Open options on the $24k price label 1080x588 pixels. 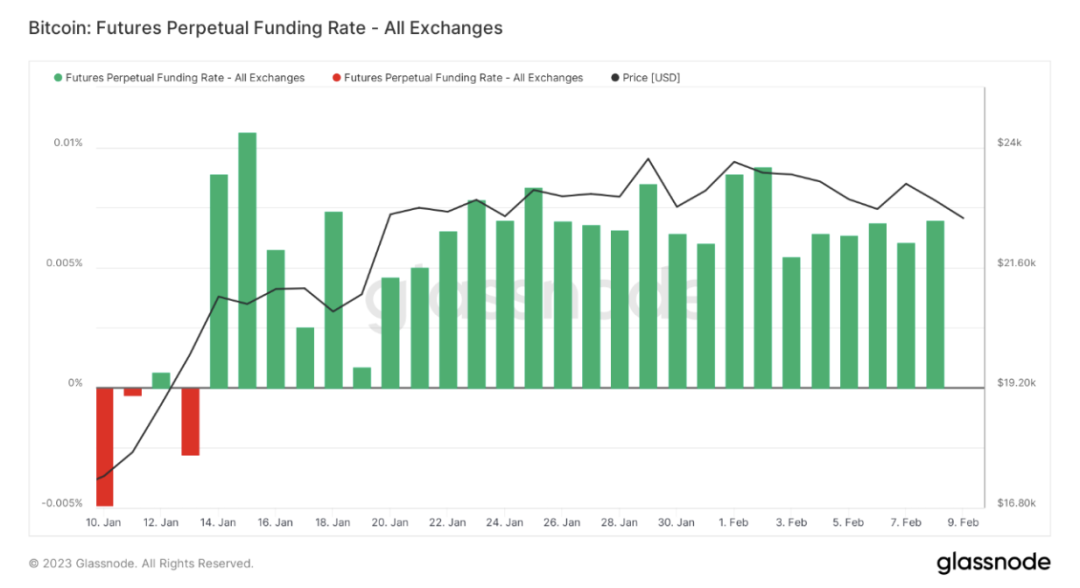point(1011,142)
